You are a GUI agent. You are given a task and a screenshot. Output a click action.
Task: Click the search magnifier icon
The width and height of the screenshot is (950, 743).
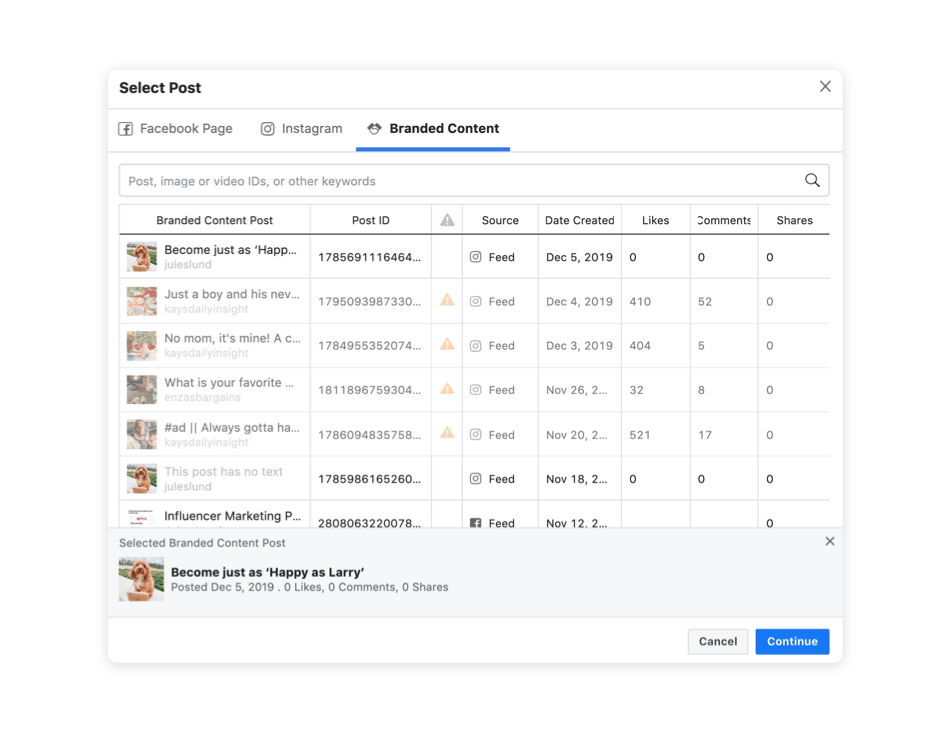(812, 181)
